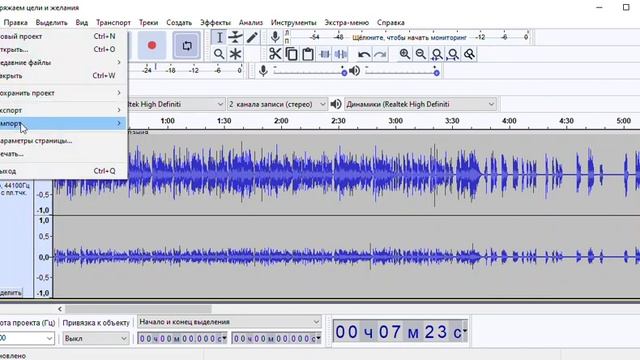
Task: Click 'Щёлкните, чтобы начать мониторинг' meter
Action: [409, 37]
